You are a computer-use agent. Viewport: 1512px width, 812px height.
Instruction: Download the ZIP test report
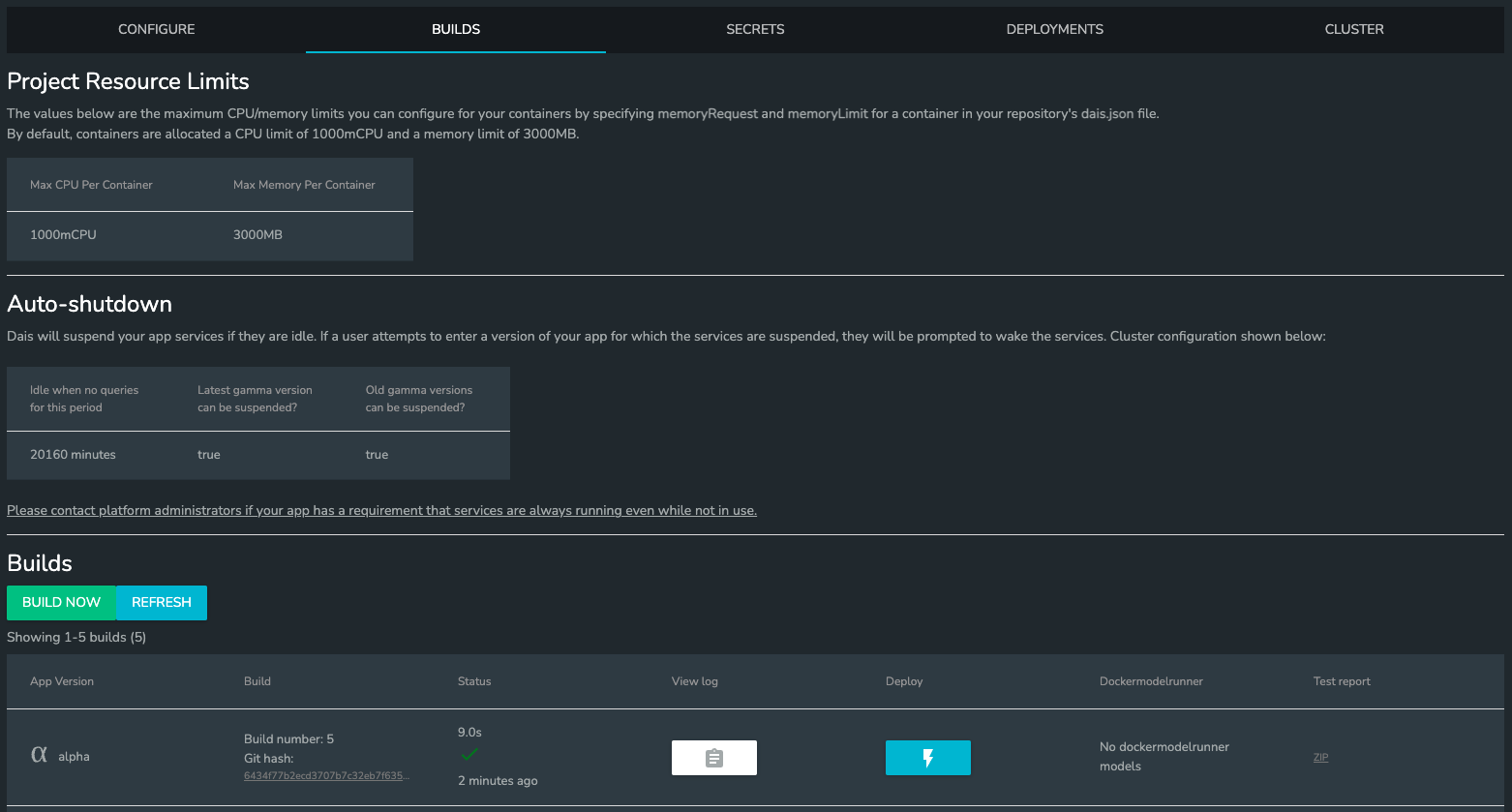(x=1320, y=758)
